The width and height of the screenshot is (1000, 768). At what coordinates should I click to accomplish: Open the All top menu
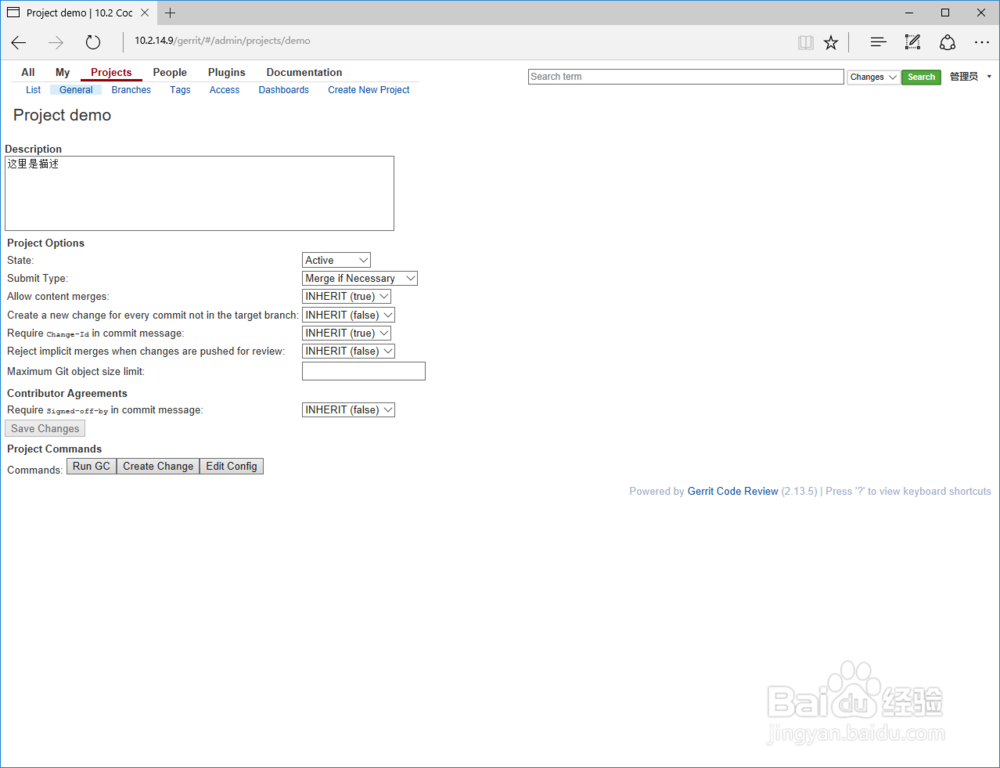pyautogui.click(x=28, y=72)
